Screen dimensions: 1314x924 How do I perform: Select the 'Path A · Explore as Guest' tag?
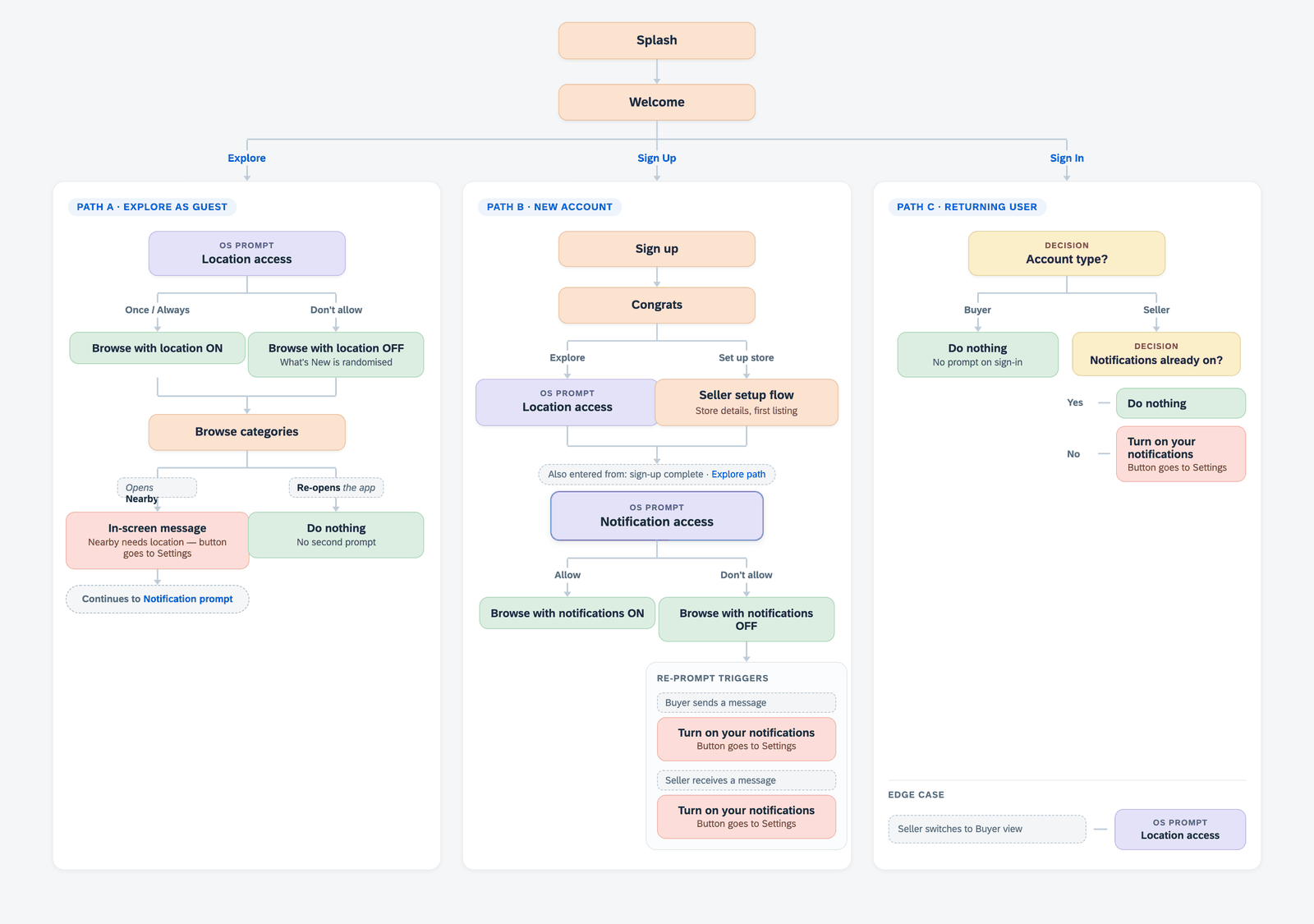click(x=152, y=207)
